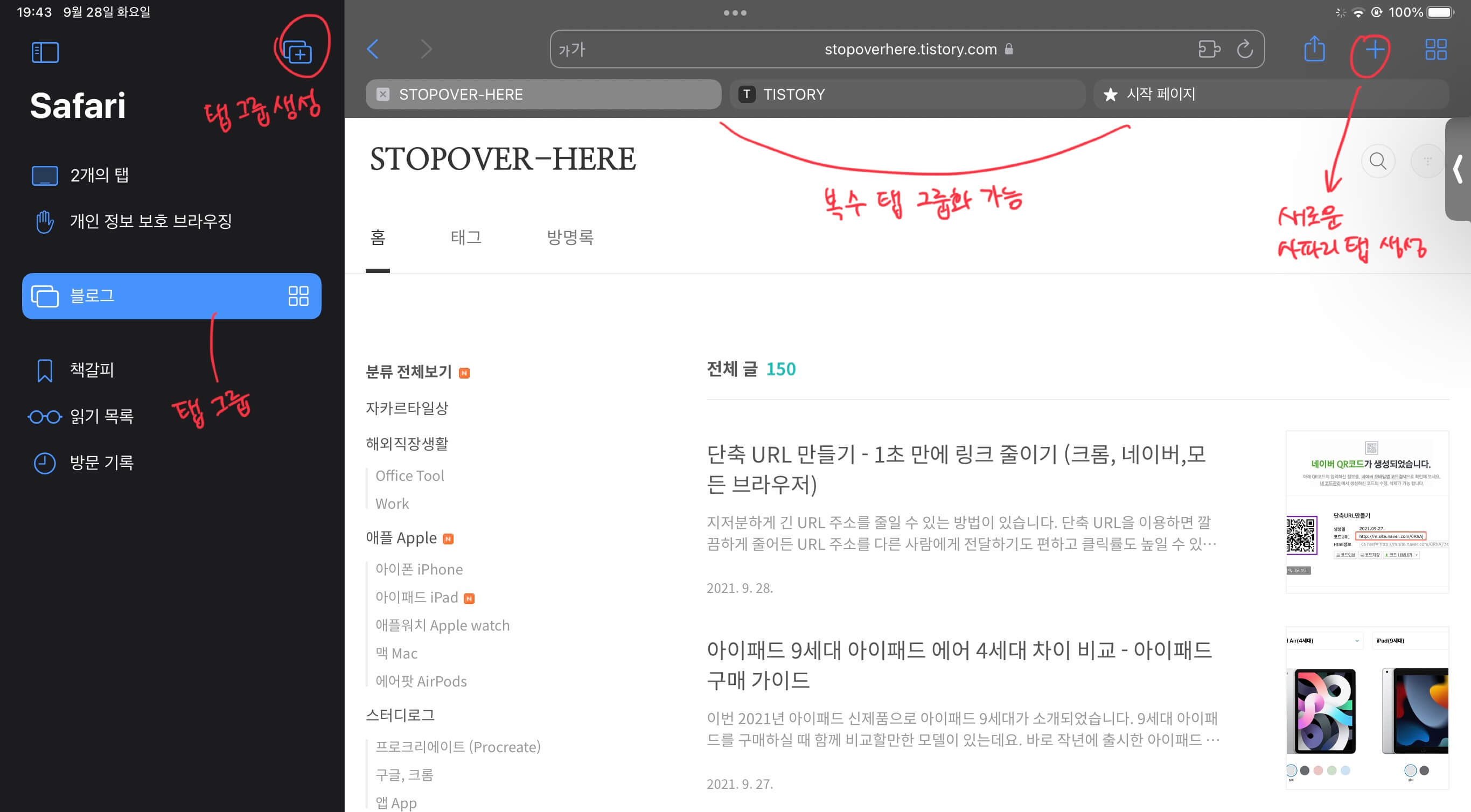Open the 스터디로그 category

pyautogui.click(x=400, y=715)
